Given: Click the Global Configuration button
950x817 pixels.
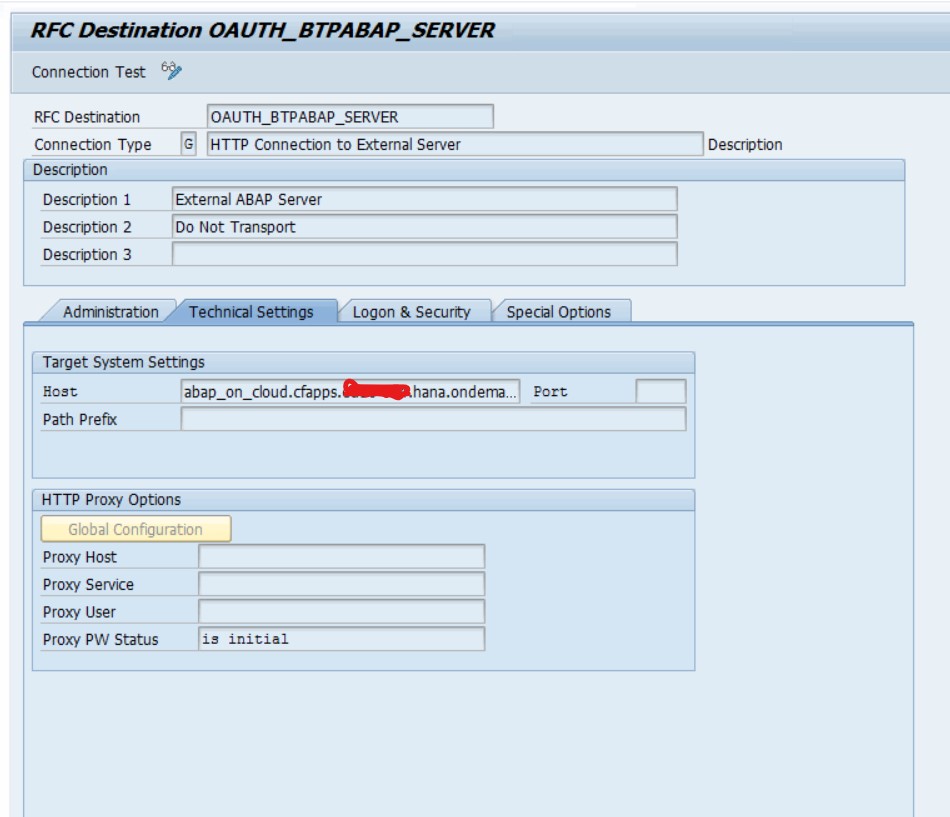Looking at the screenshot, I should pos(136,529).
